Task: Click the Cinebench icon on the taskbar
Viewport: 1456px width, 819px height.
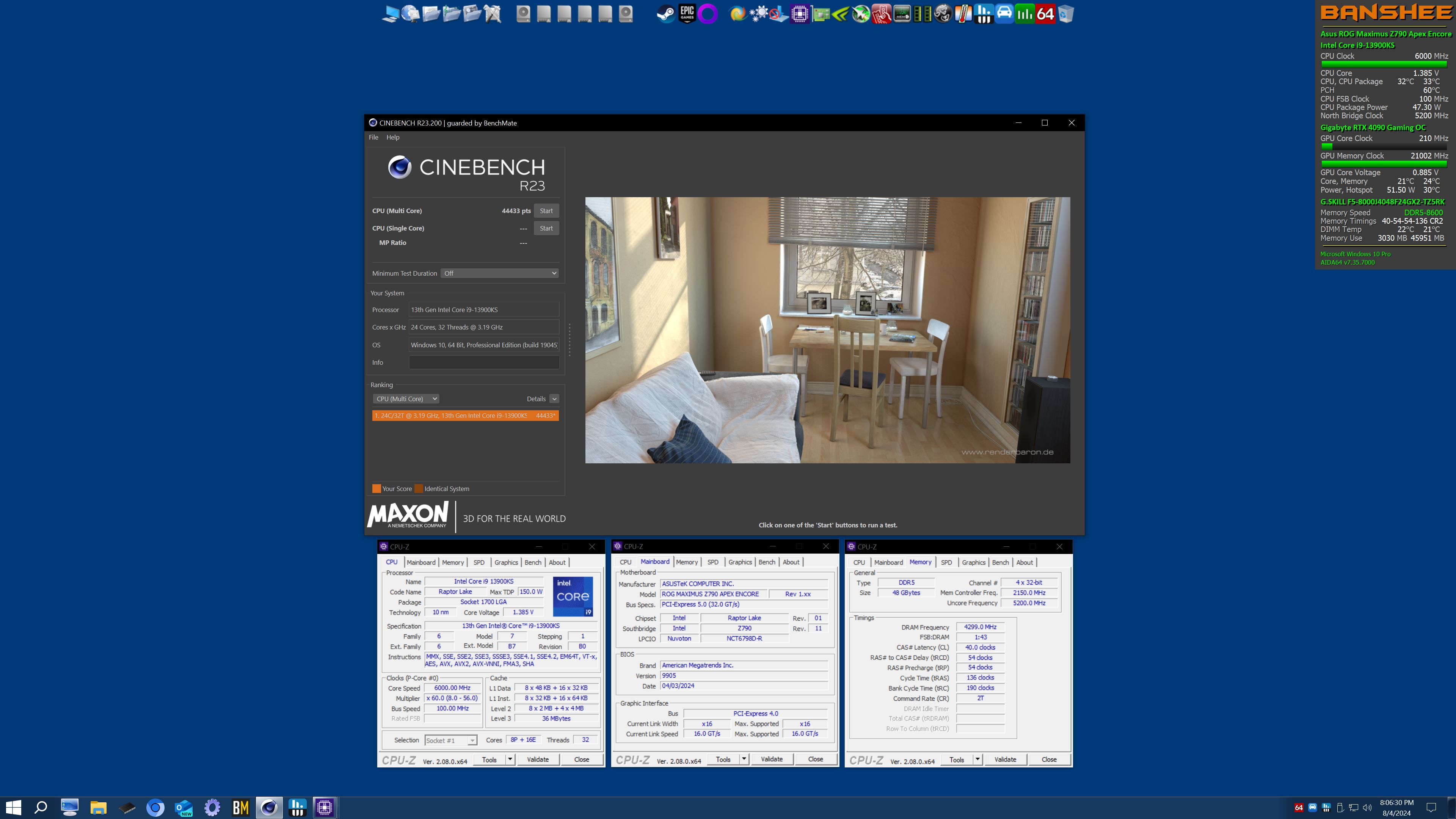Action: (269, 807)
